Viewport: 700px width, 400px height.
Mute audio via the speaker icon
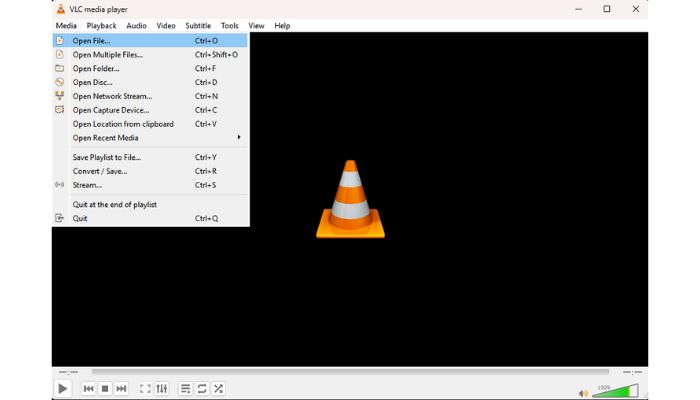point(583,393)
